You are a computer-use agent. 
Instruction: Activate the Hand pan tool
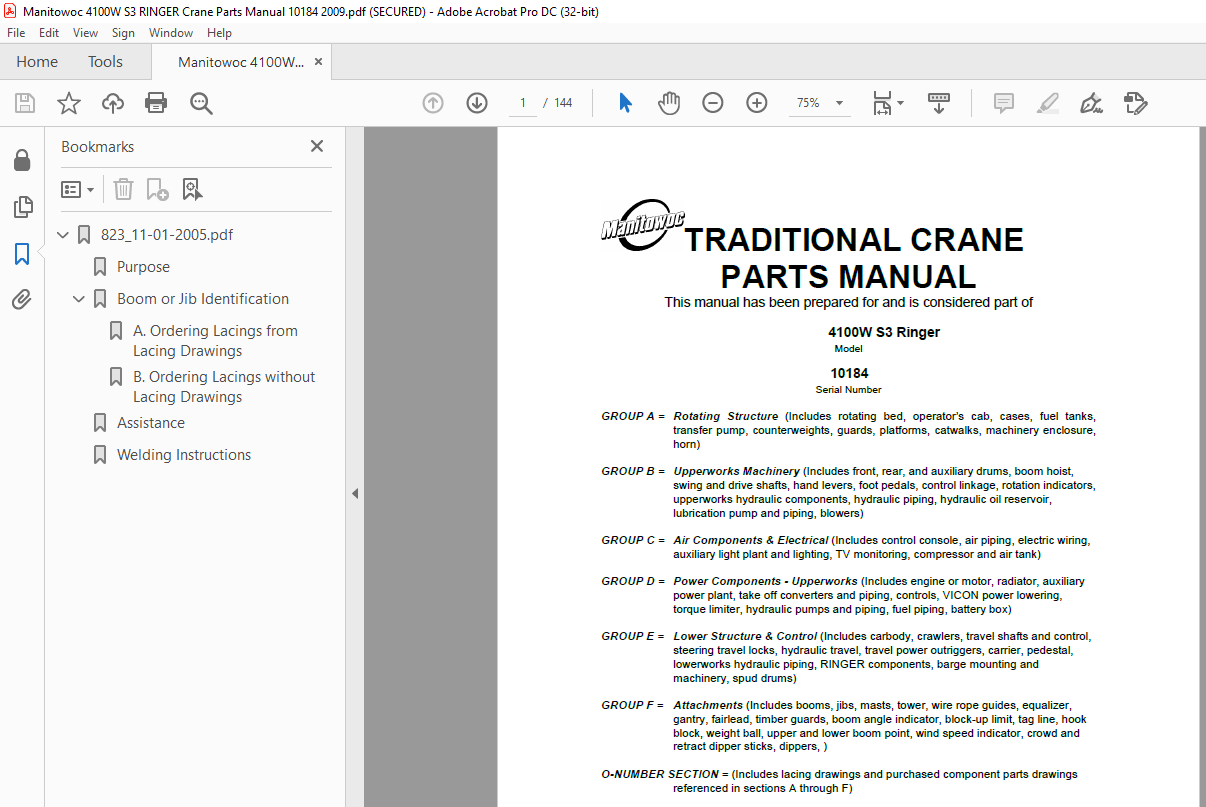[669, 103]
